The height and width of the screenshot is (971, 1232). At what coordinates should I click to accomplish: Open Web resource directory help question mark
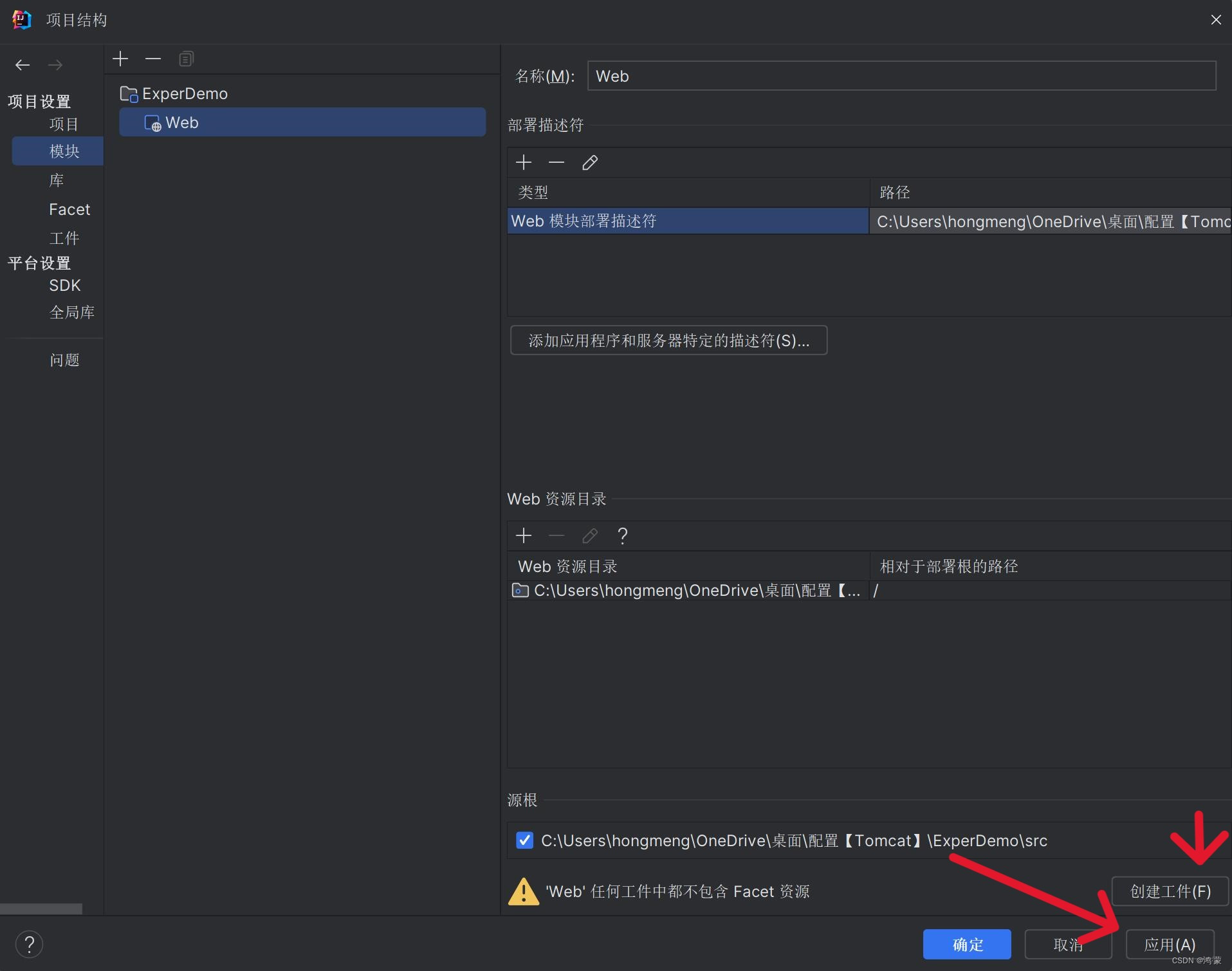pos(622,536)
